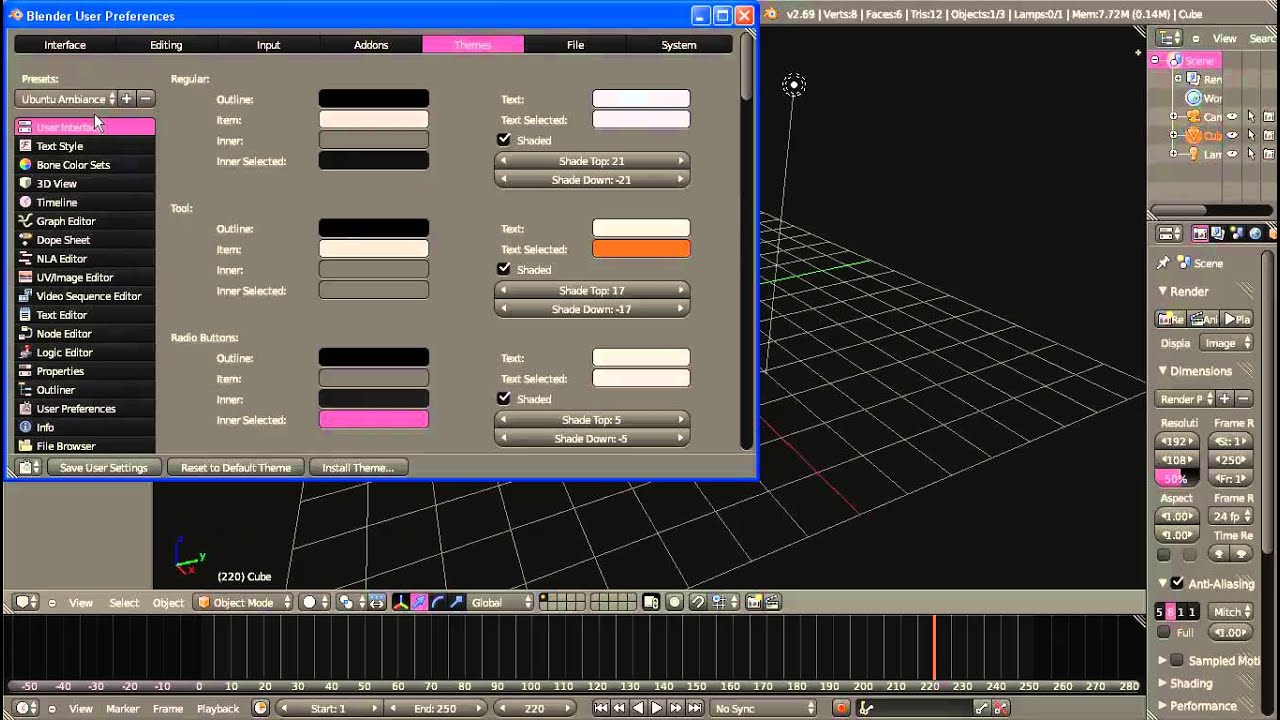
Task: Toggle Full Sample checkbox
Action: pos(1164,632)
